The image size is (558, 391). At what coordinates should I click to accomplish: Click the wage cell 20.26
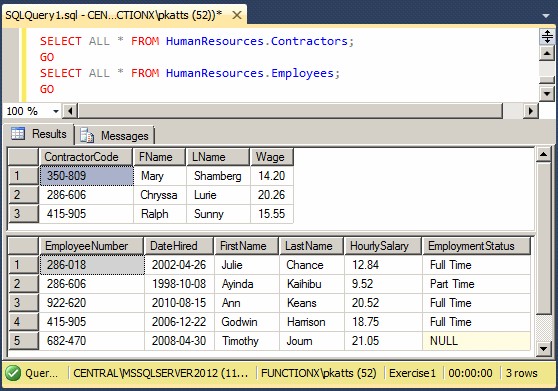pyautogui.click(x=272, y=195)
